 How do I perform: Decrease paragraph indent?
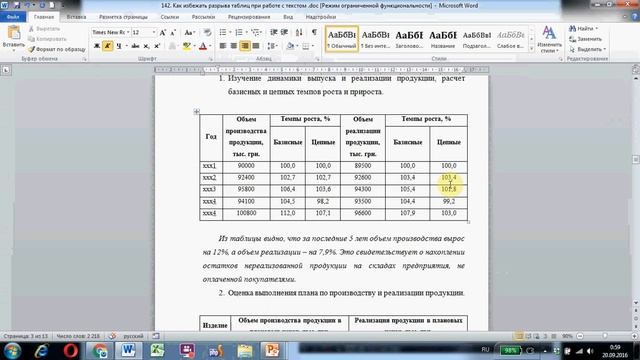point(273,32)
